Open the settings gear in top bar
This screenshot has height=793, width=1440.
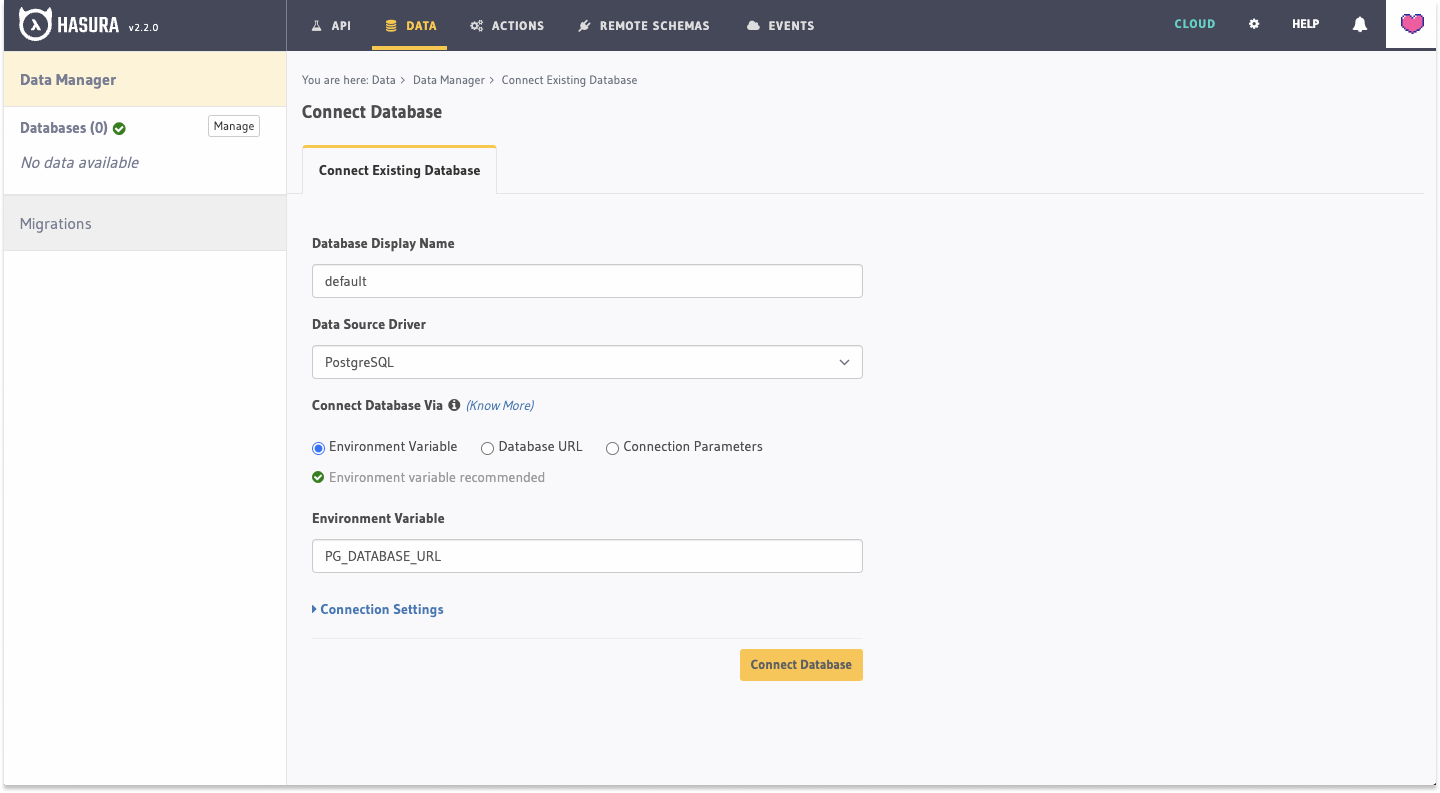1254,23
